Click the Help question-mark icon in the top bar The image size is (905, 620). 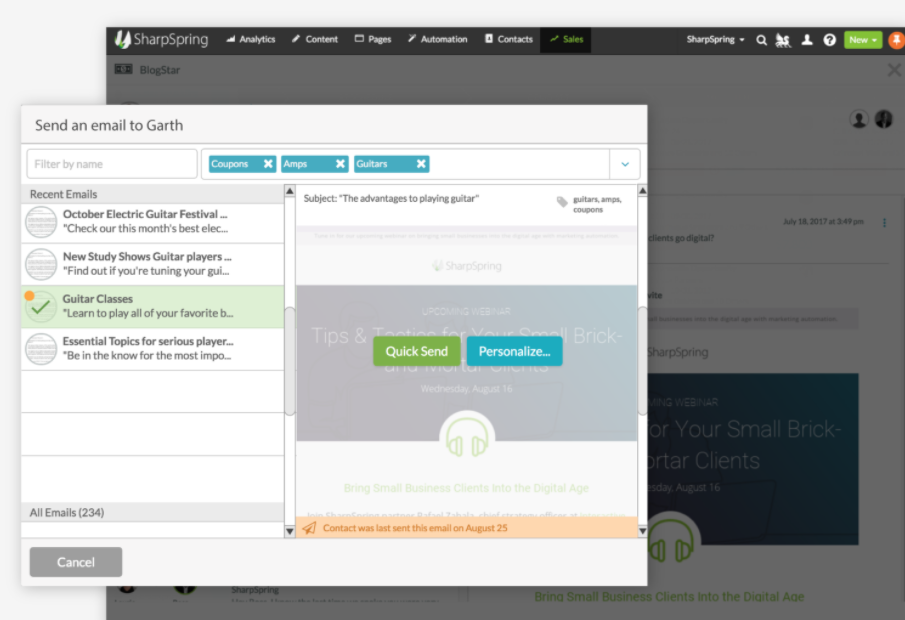pos(829,40)
